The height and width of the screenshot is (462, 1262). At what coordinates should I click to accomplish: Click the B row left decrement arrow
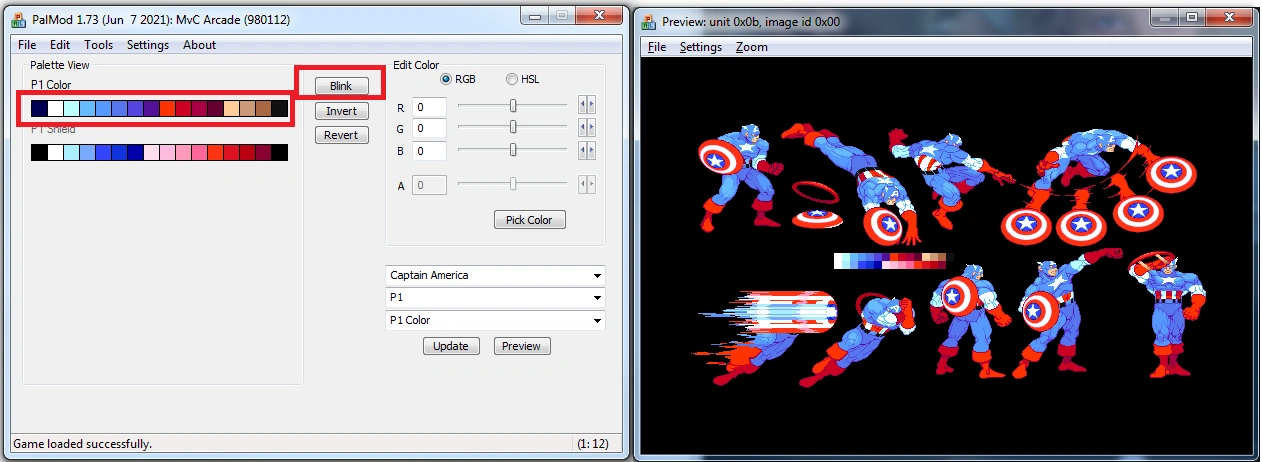pyautogui.click(x=583, y=150)
